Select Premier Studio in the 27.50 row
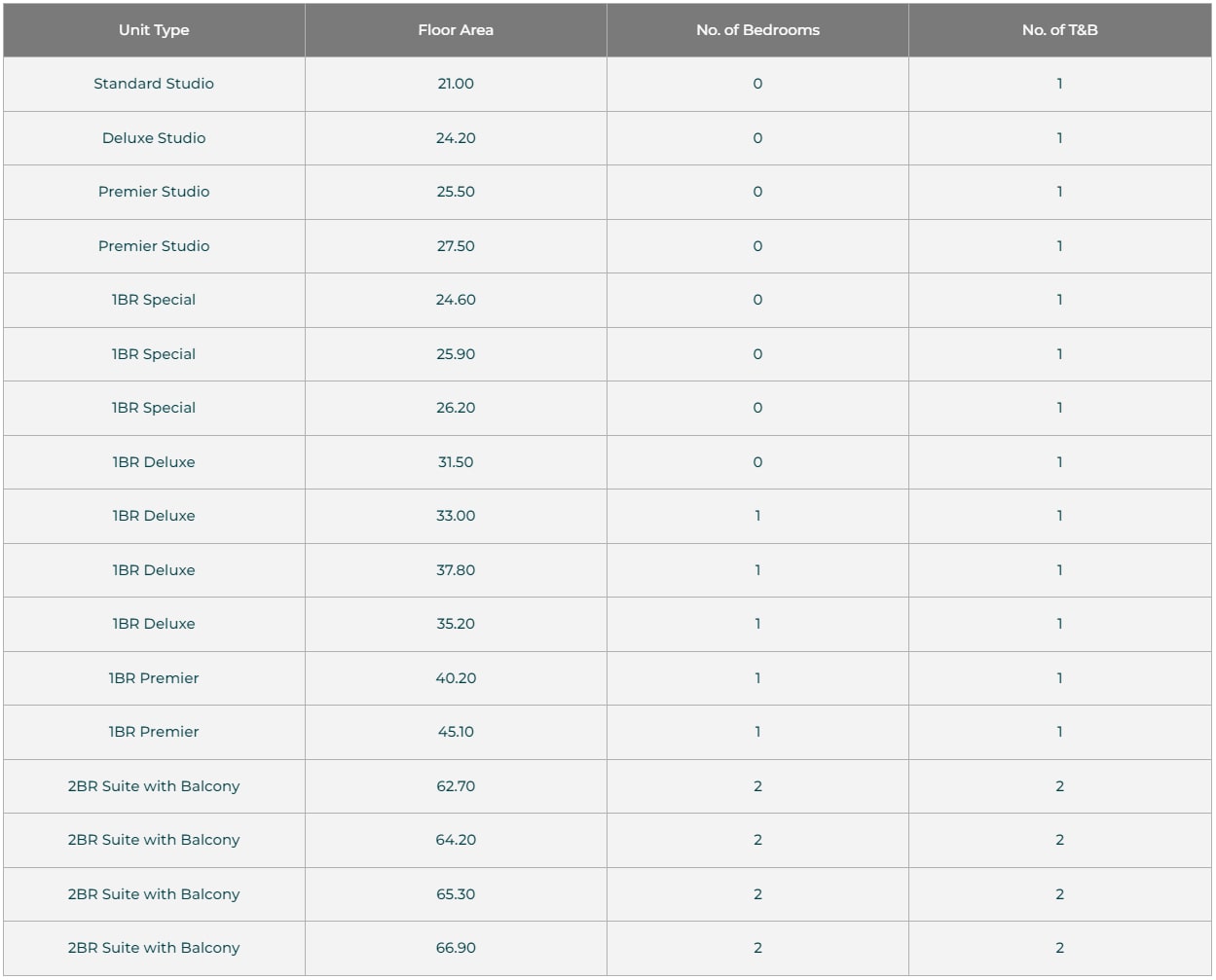 click(154, 246)
